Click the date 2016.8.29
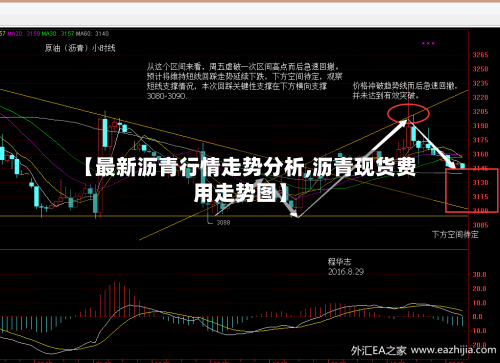Image resolution: width=500 pixels, height=363 pixels. click(x=346, y=272)
